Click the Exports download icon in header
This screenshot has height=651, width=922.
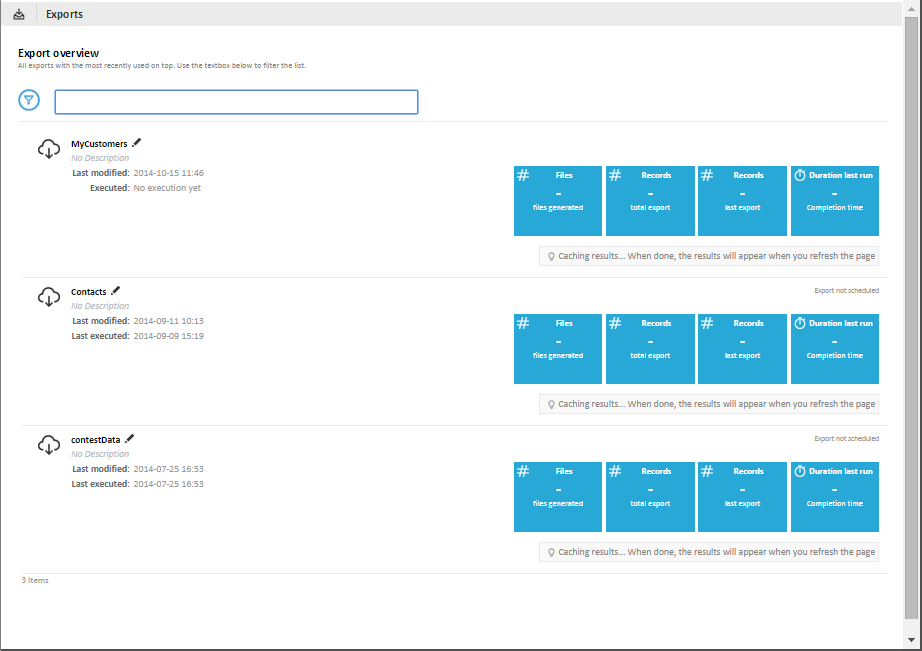click(x=19, y=14)
